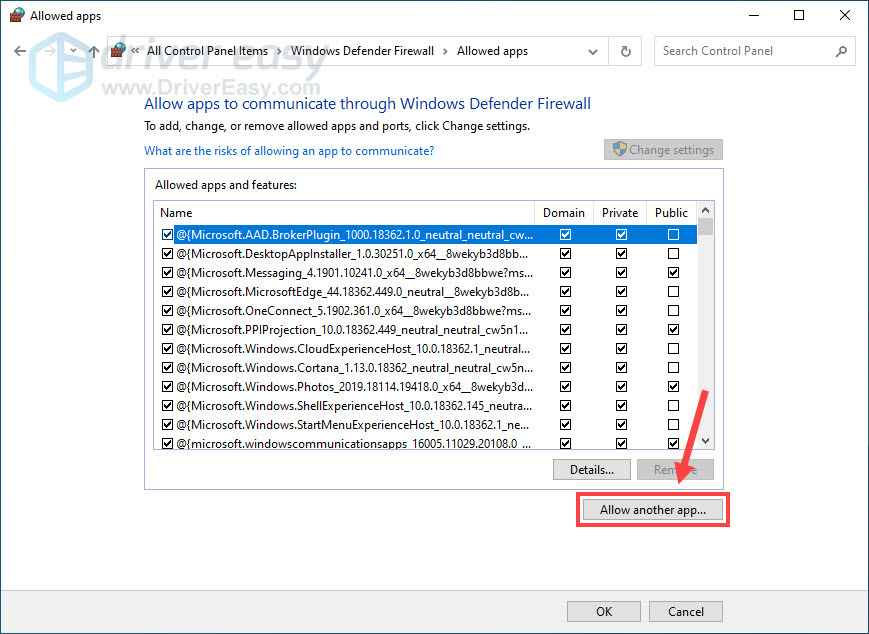Enable Public checkbox for Cortana
Image resolution: width=869 pixels, height=634 pixels.
tap(673, 367)
